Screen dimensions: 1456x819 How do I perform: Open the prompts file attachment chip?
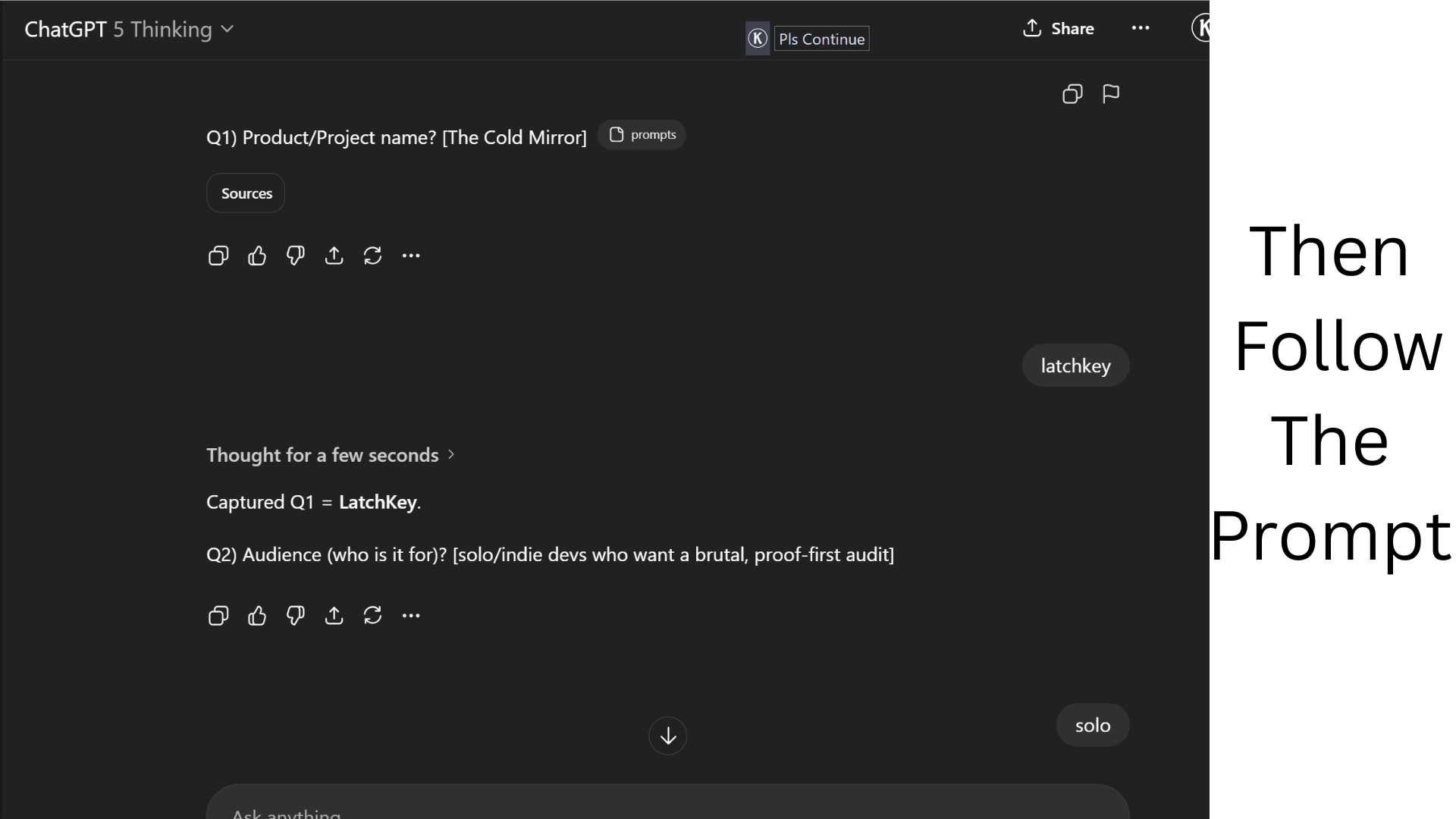pyautogui.click(x=642, y=135)
